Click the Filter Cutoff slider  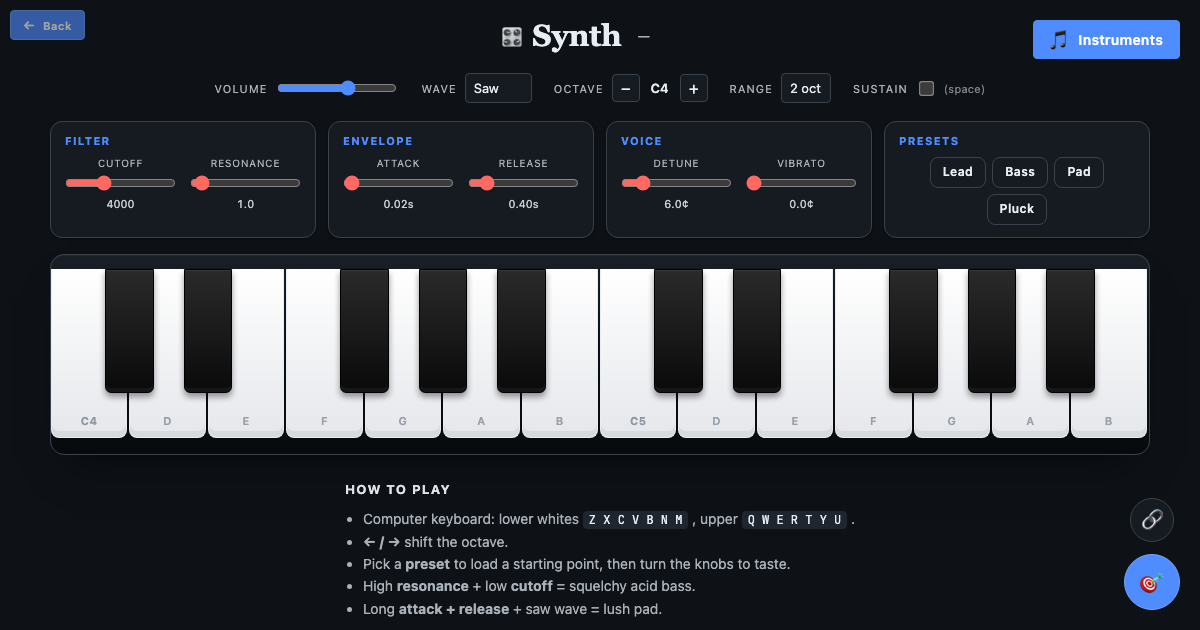click(120, 183)
